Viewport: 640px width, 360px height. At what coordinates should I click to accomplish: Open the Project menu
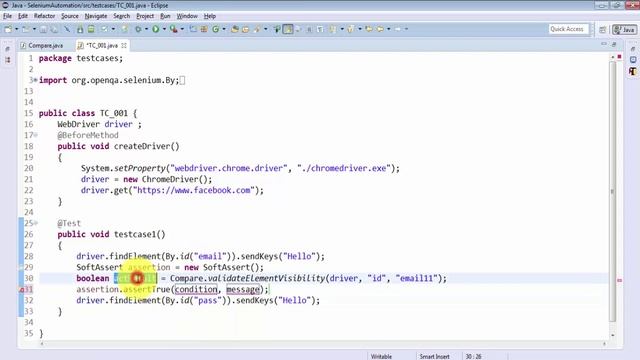click(x=145, y=16)
